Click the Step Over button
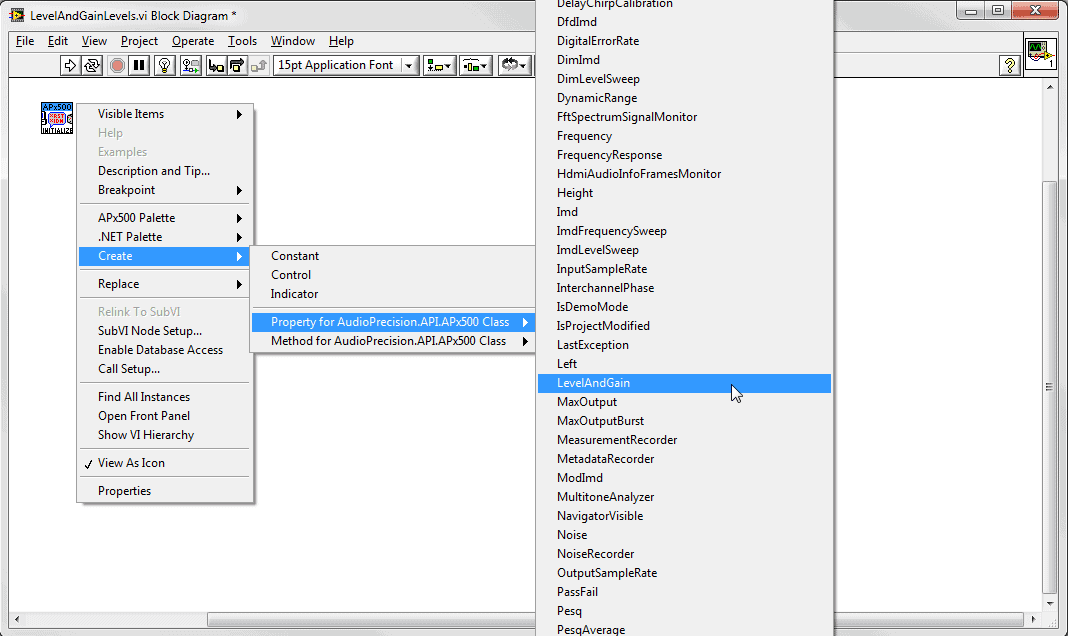This screenshot has height=636, width=1068. 238,65
